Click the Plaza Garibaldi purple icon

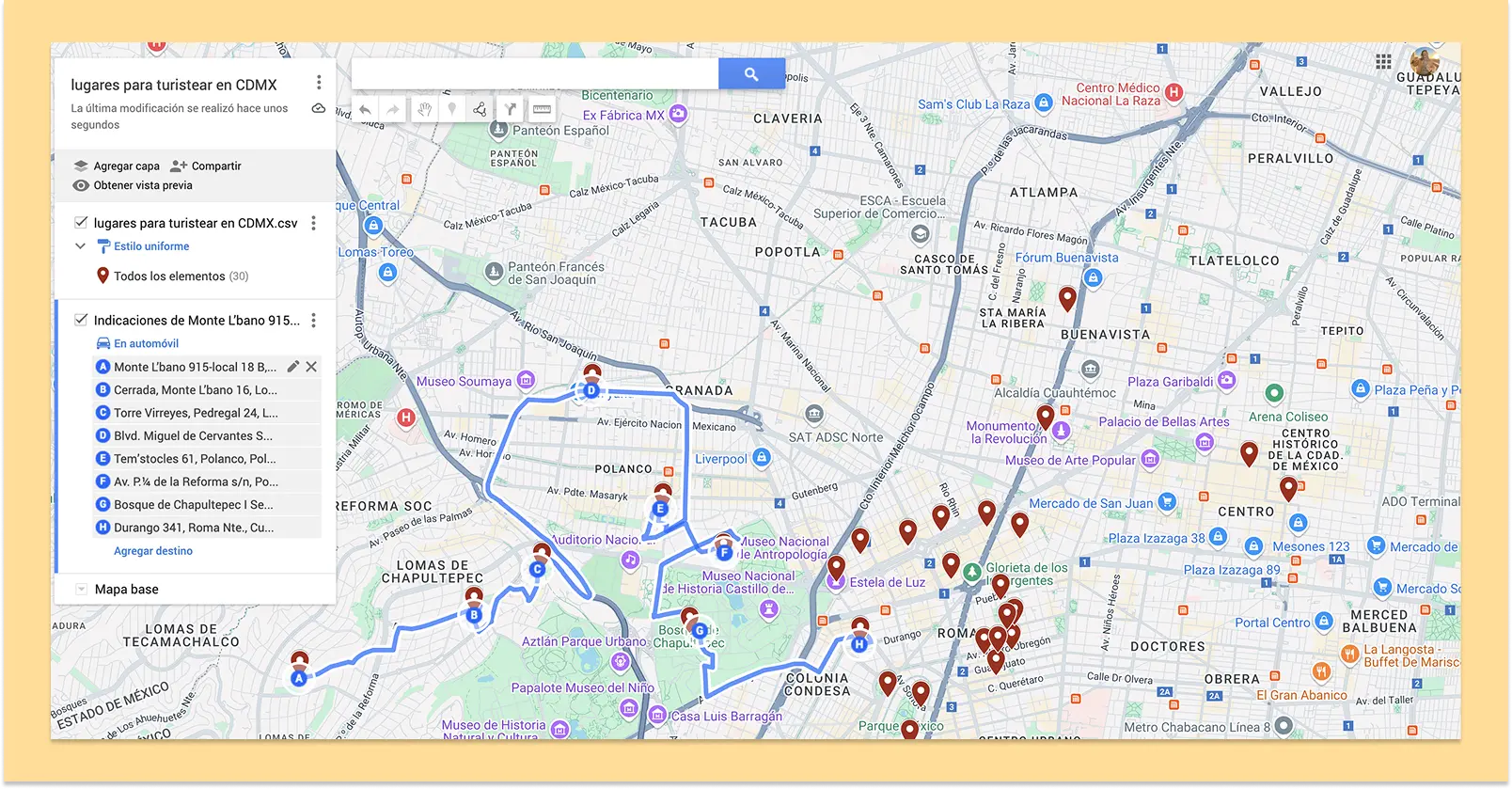tap(1226, 380)
